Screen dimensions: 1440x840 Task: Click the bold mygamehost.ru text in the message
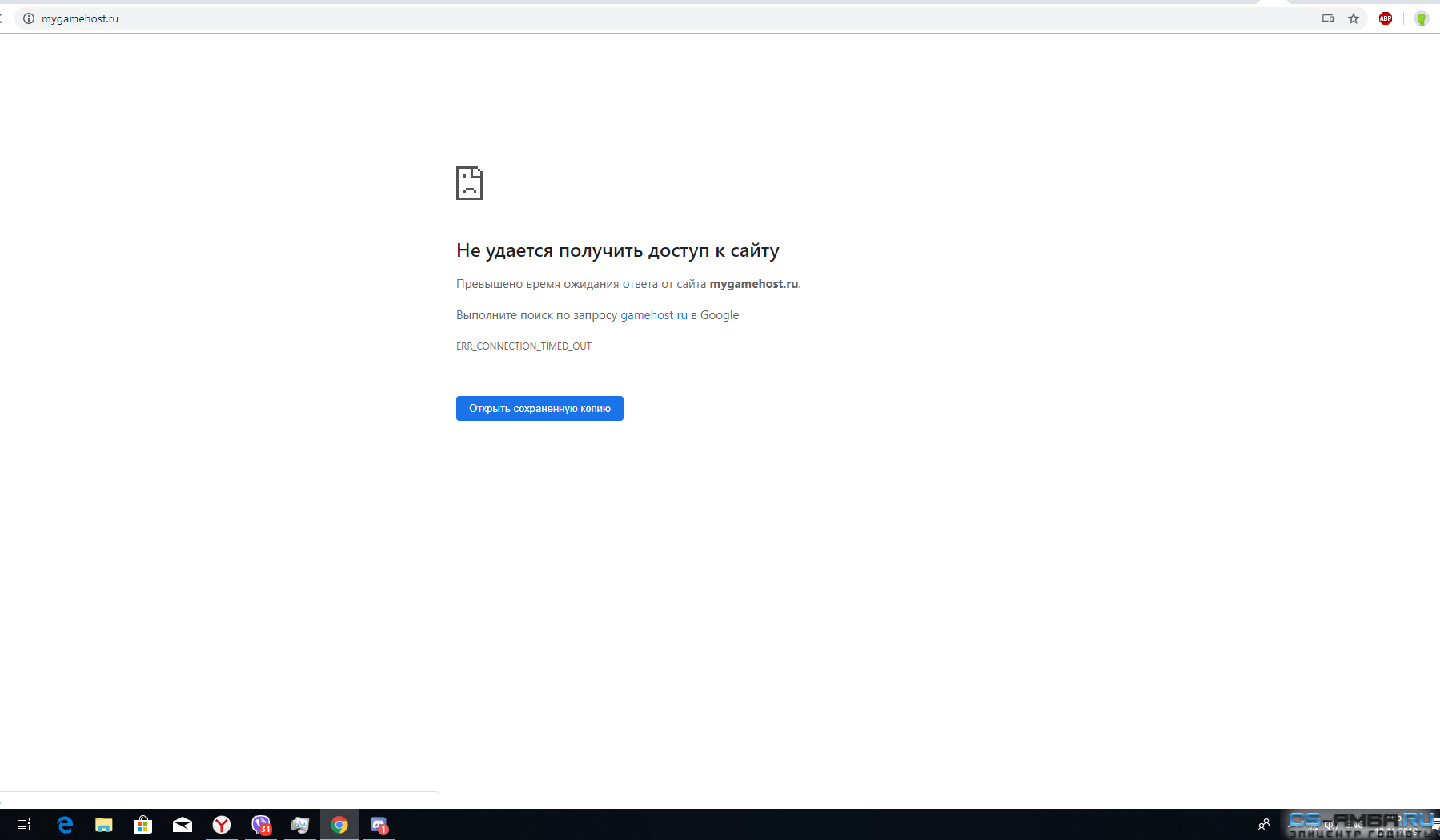pyautogui.click(x=754, y=284)
